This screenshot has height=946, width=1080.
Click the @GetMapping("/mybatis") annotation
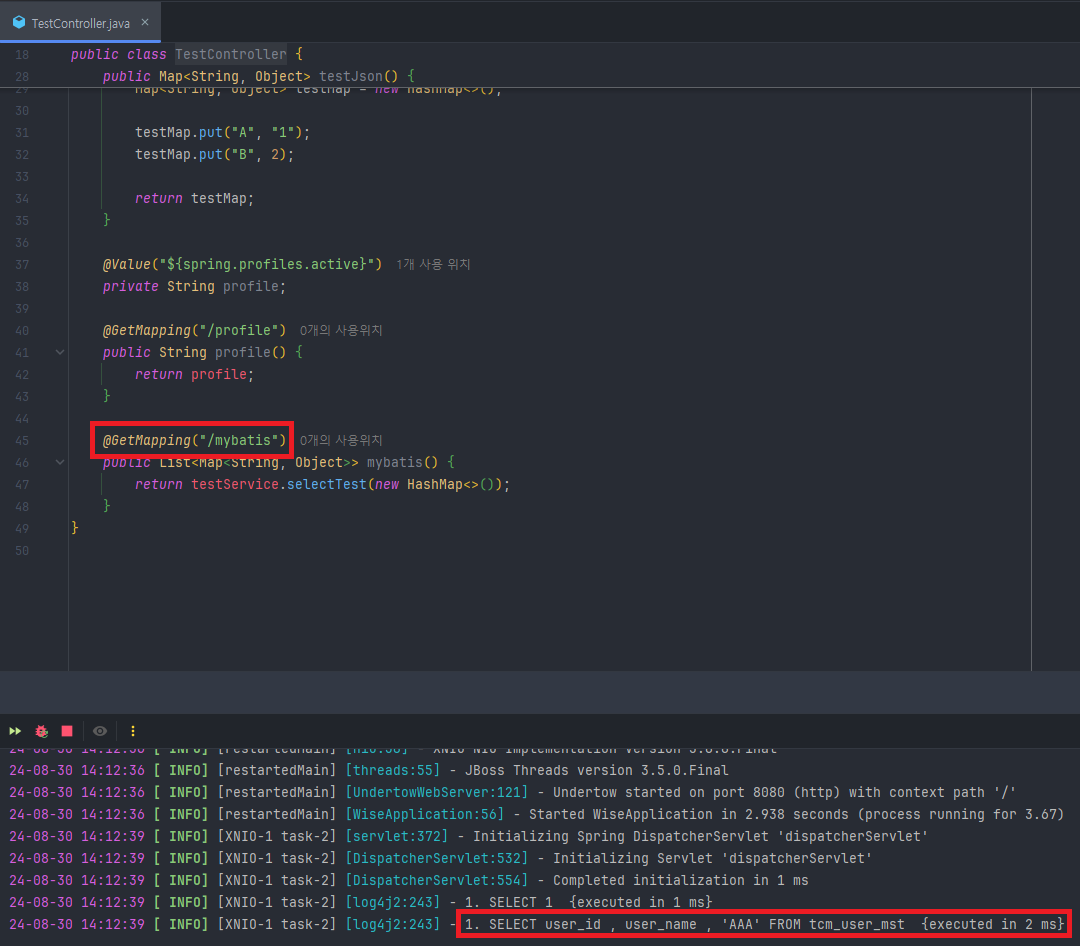click(x=194, y=440)
